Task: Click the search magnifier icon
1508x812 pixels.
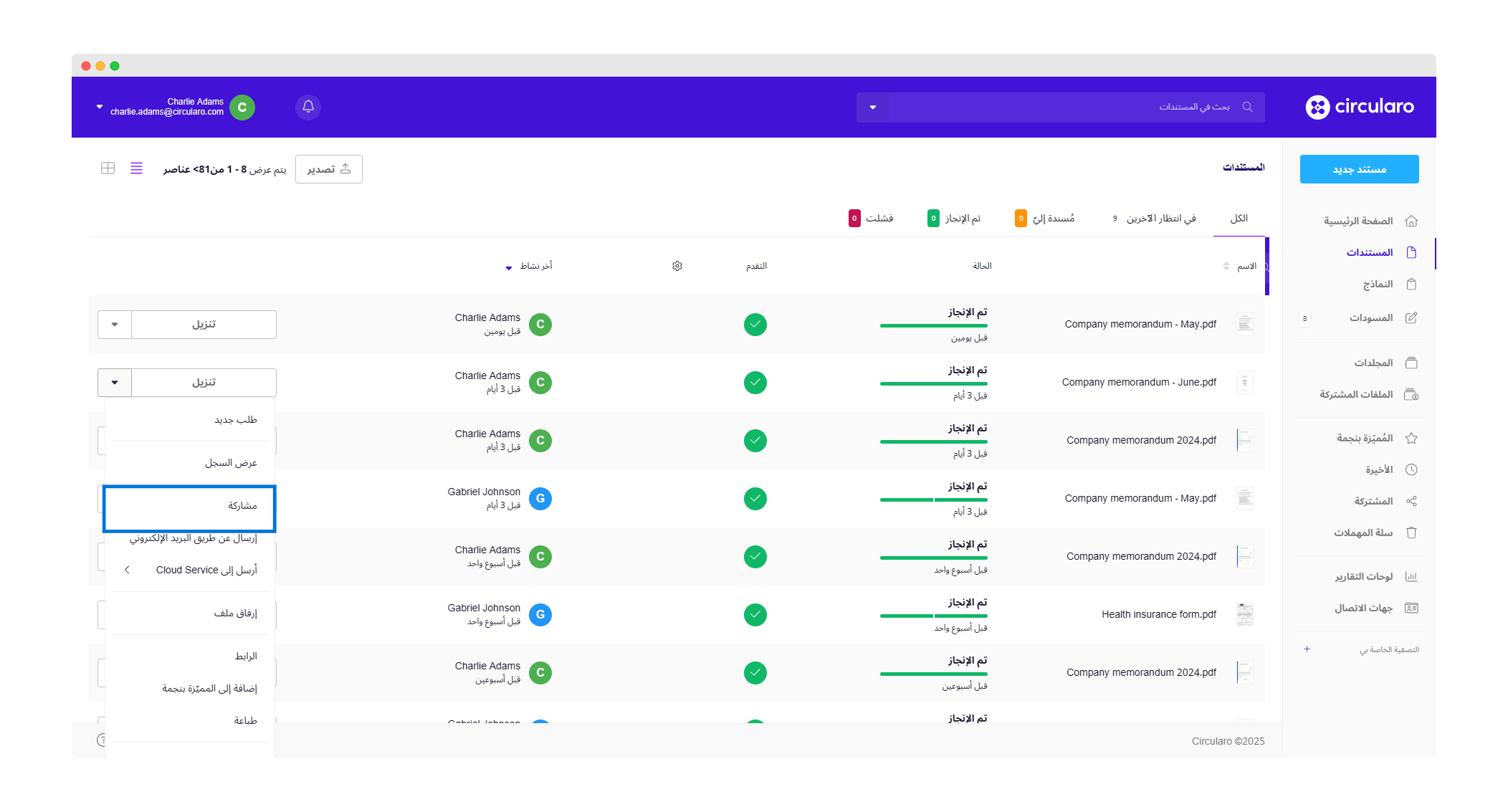Action: pyautogui.click(x=1247, y=107)
